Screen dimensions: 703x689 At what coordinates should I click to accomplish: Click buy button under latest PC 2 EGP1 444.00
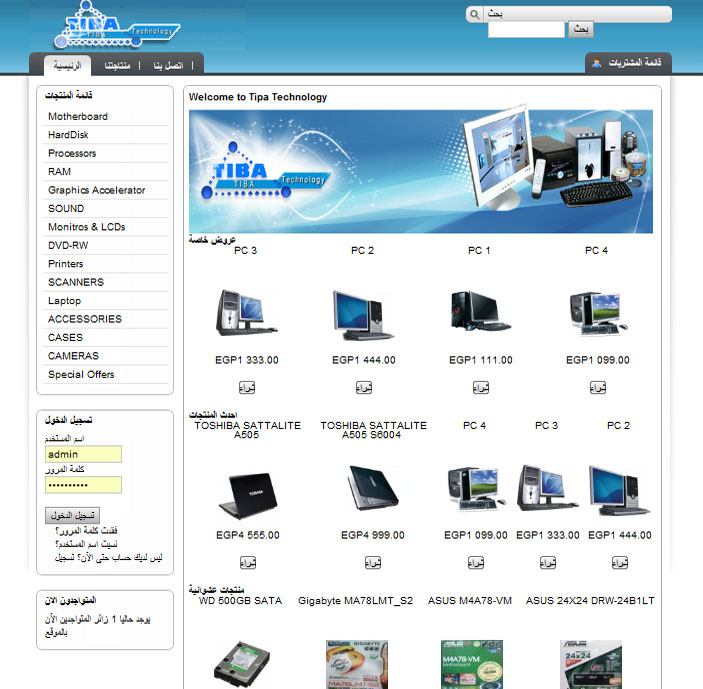coord(620,563)
